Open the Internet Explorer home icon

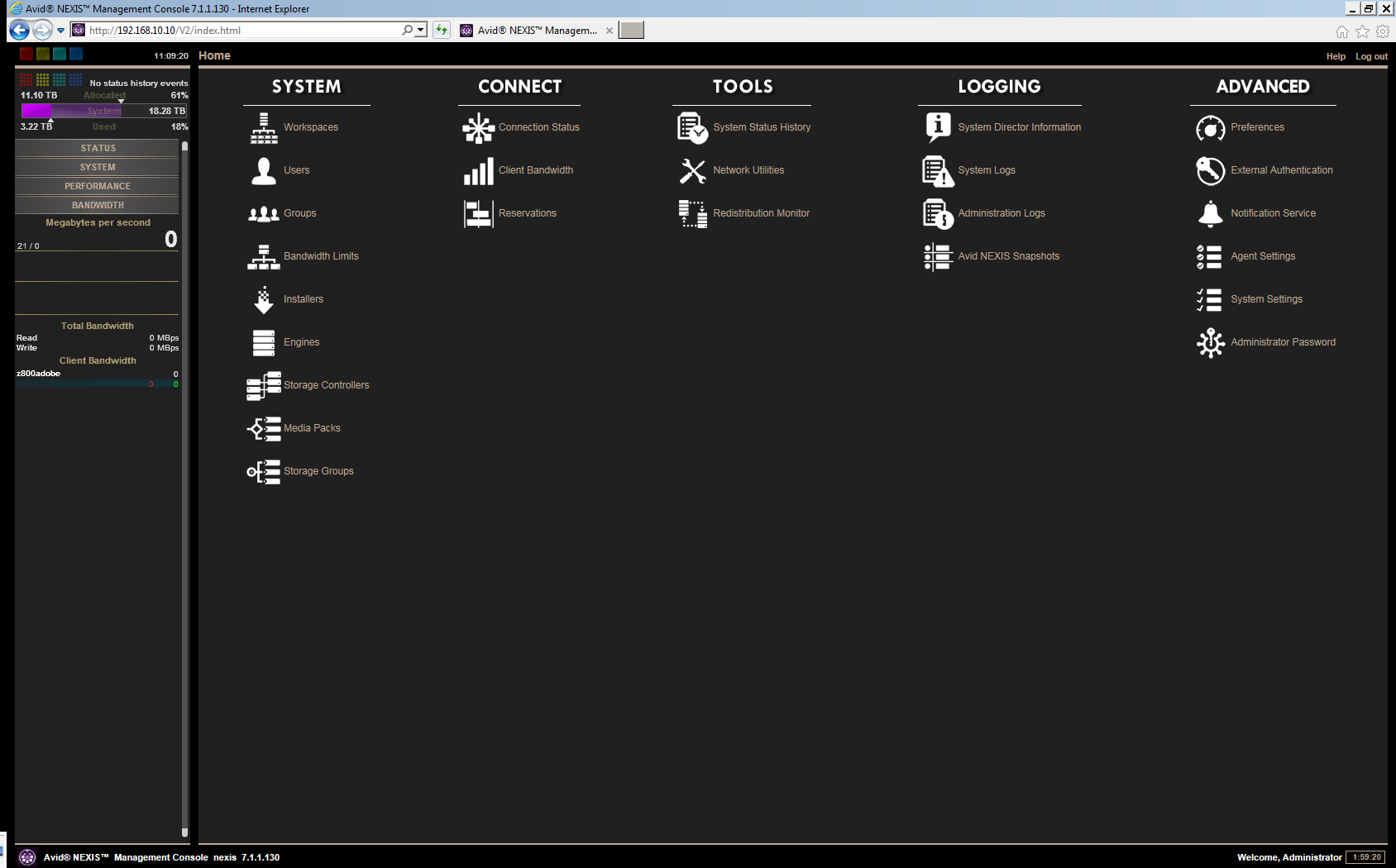pyautogui.click(x=1342, y=31)
